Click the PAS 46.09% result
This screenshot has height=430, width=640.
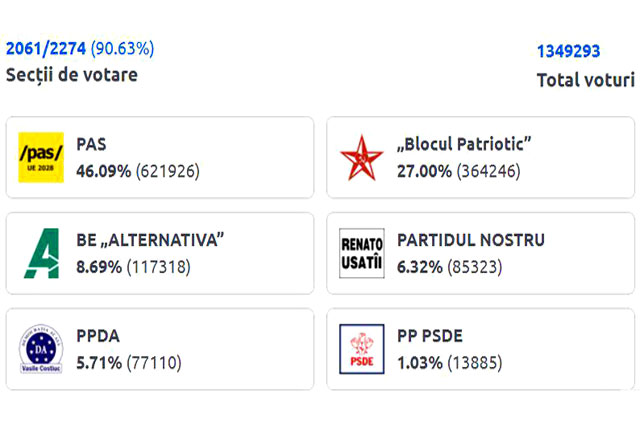102,171
